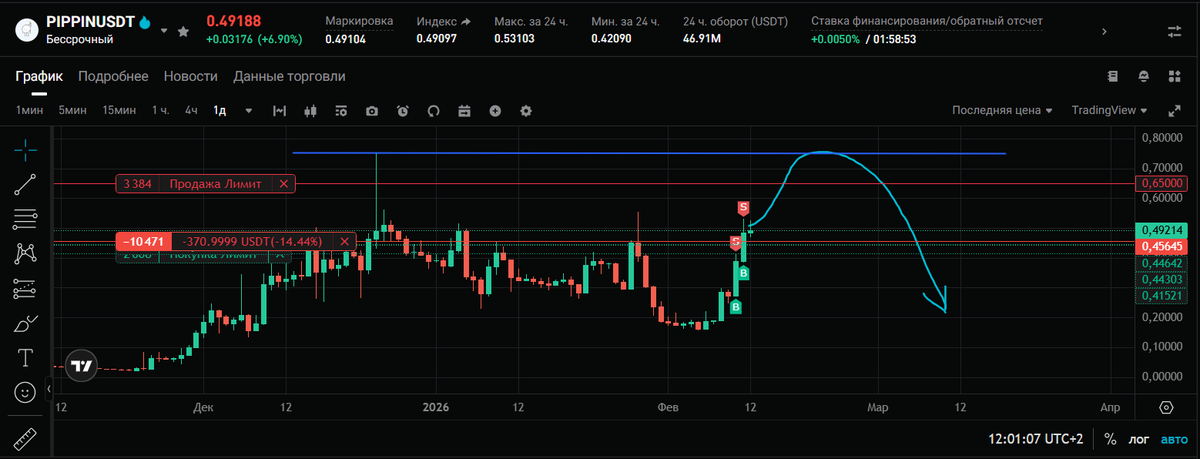Open candlestick chart type selector
1200x459 pixels.
tap(310, 111)
